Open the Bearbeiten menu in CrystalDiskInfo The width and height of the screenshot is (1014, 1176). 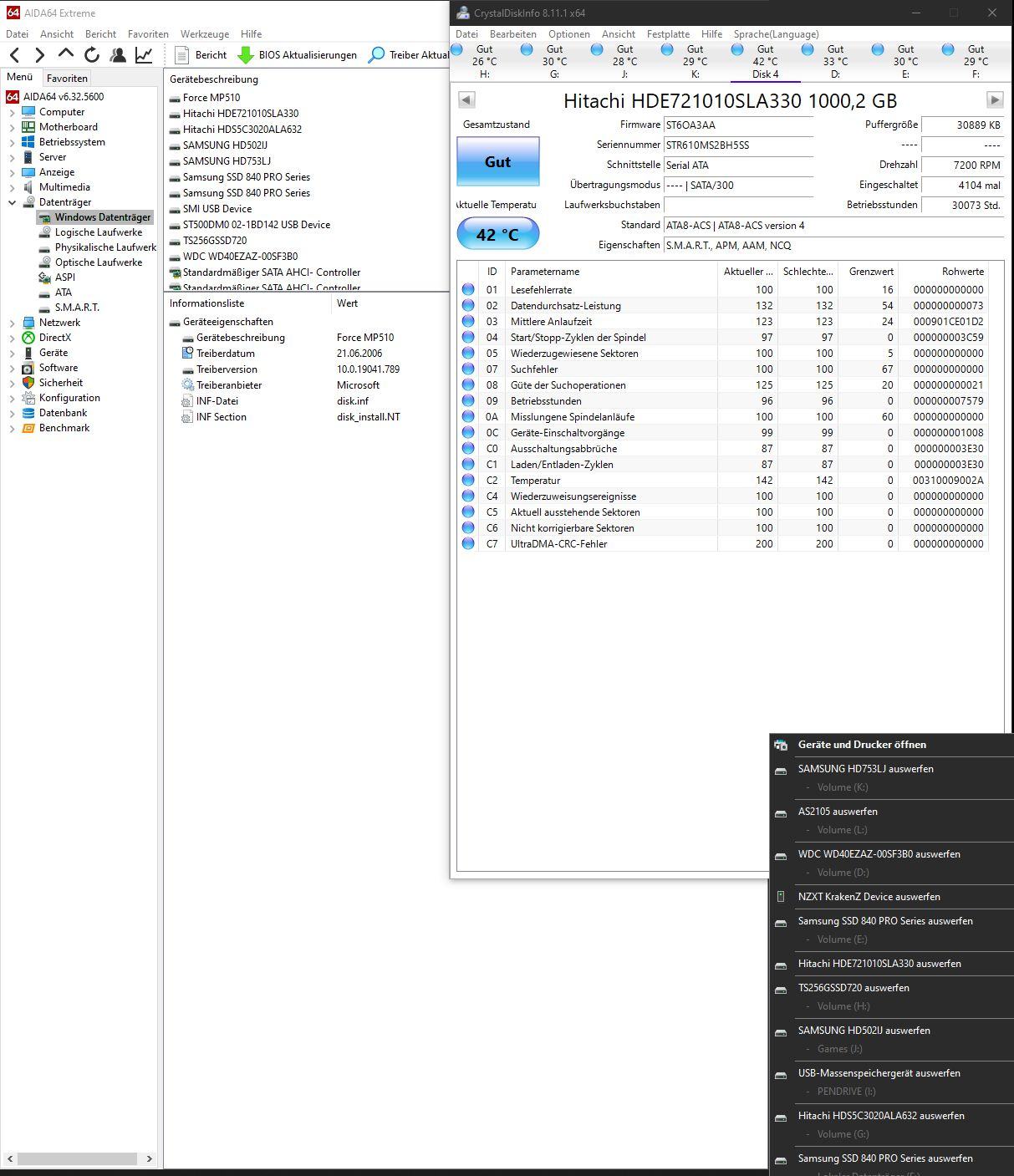[513, 34]
